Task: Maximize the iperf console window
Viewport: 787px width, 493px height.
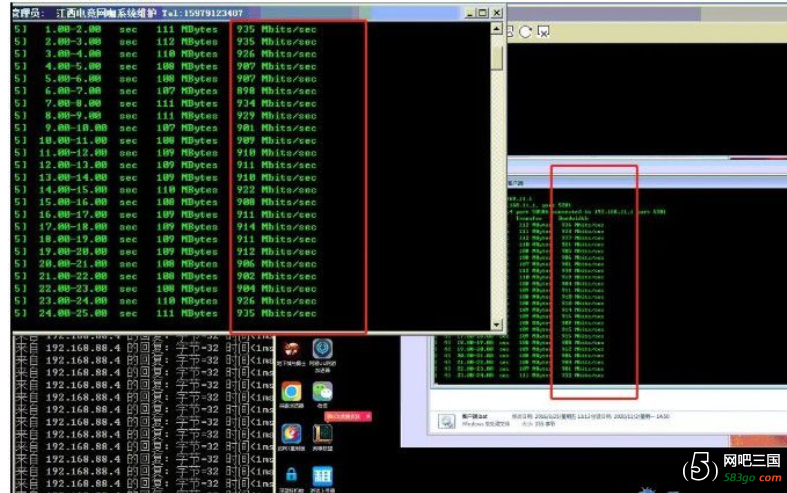Action: click(x=482, y=12)
